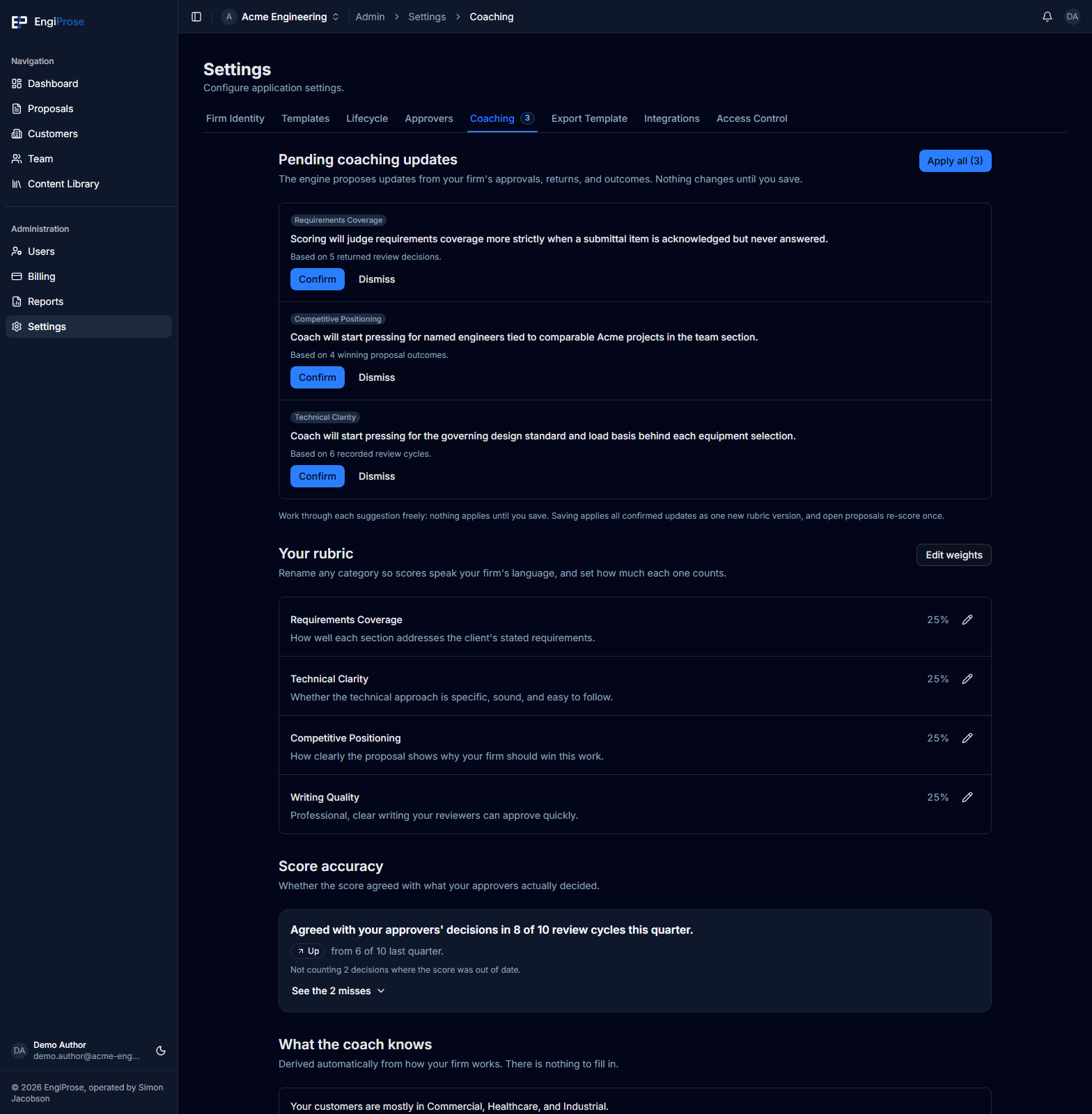Expand See the 2 misses
This screenshot has width=1092, height=1114.
click(x=338, y=991)
